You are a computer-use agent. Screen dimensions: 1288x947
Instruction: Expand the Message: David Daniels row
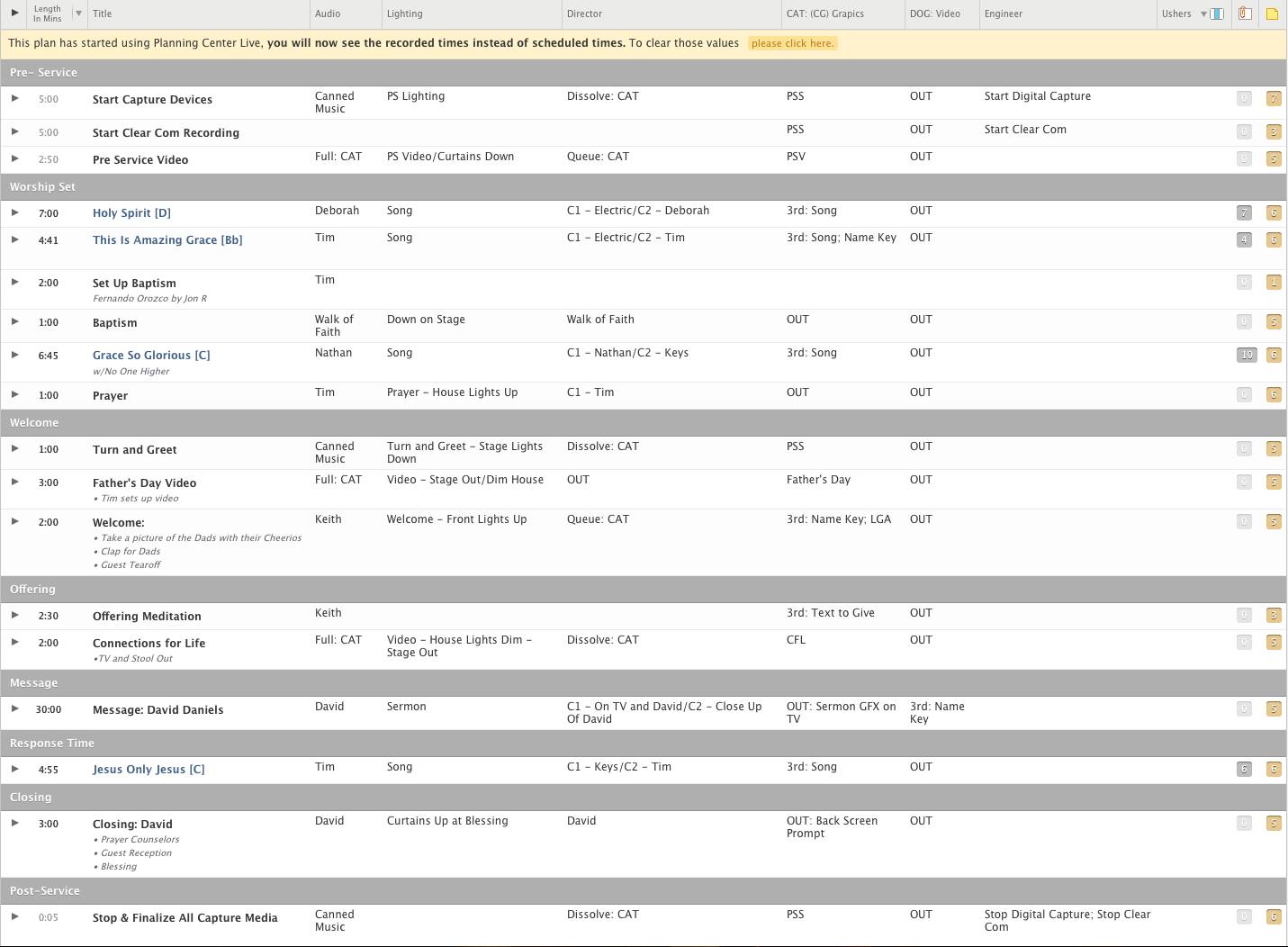pos(14,708)
